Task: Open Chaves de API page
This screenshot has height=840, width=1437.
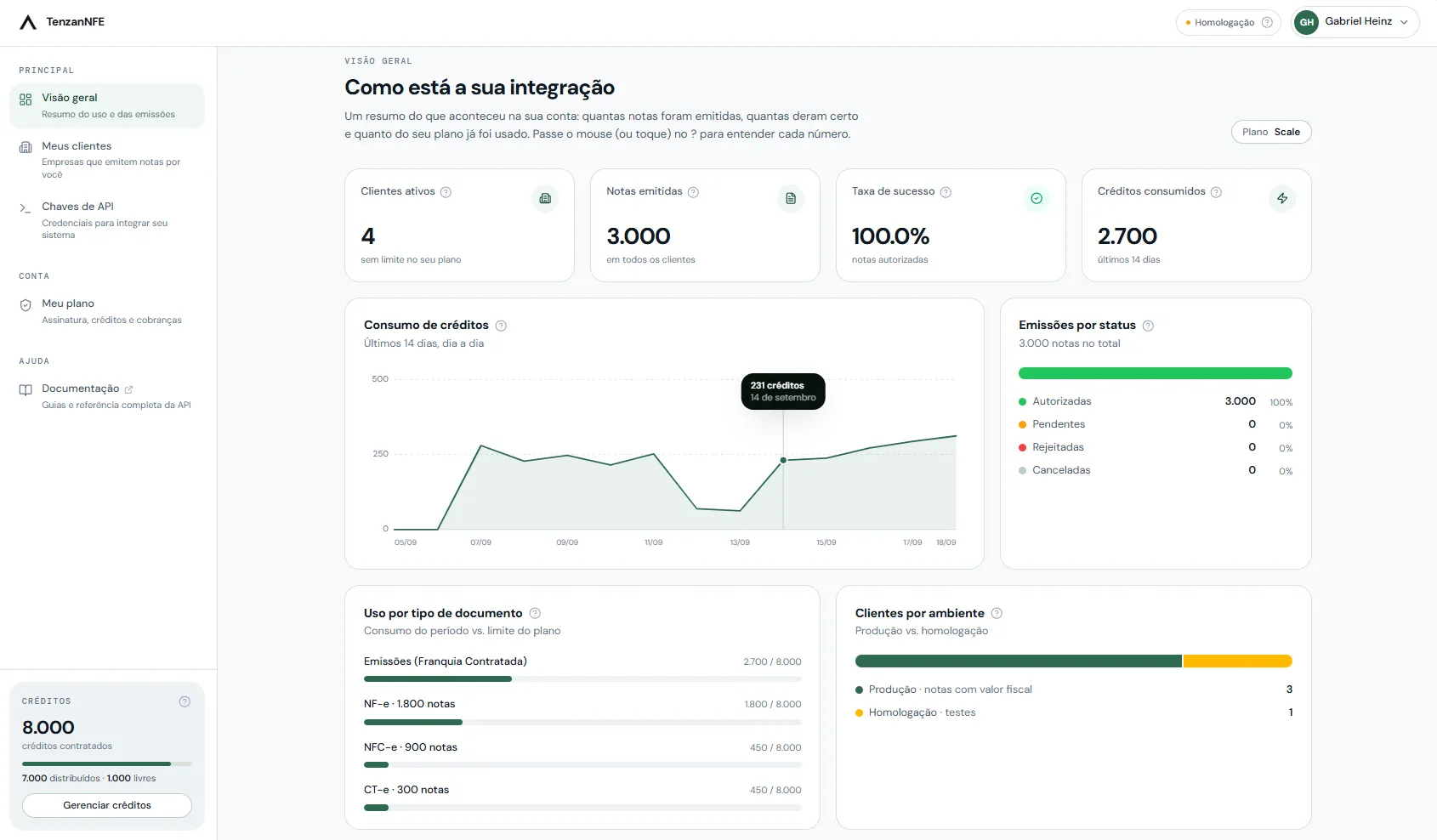Action: click(x=107, y=220)
